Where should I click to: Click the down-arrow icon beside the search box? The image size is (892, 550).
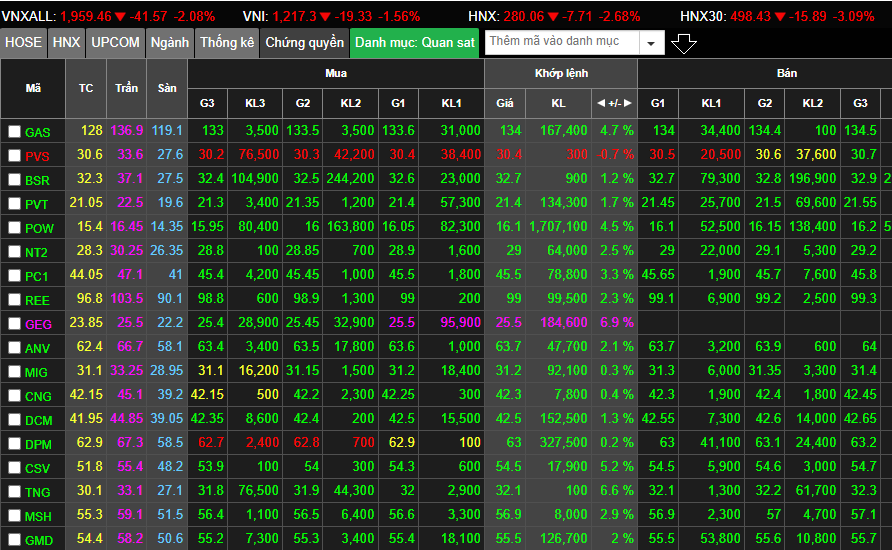click(x=683, y=43)
